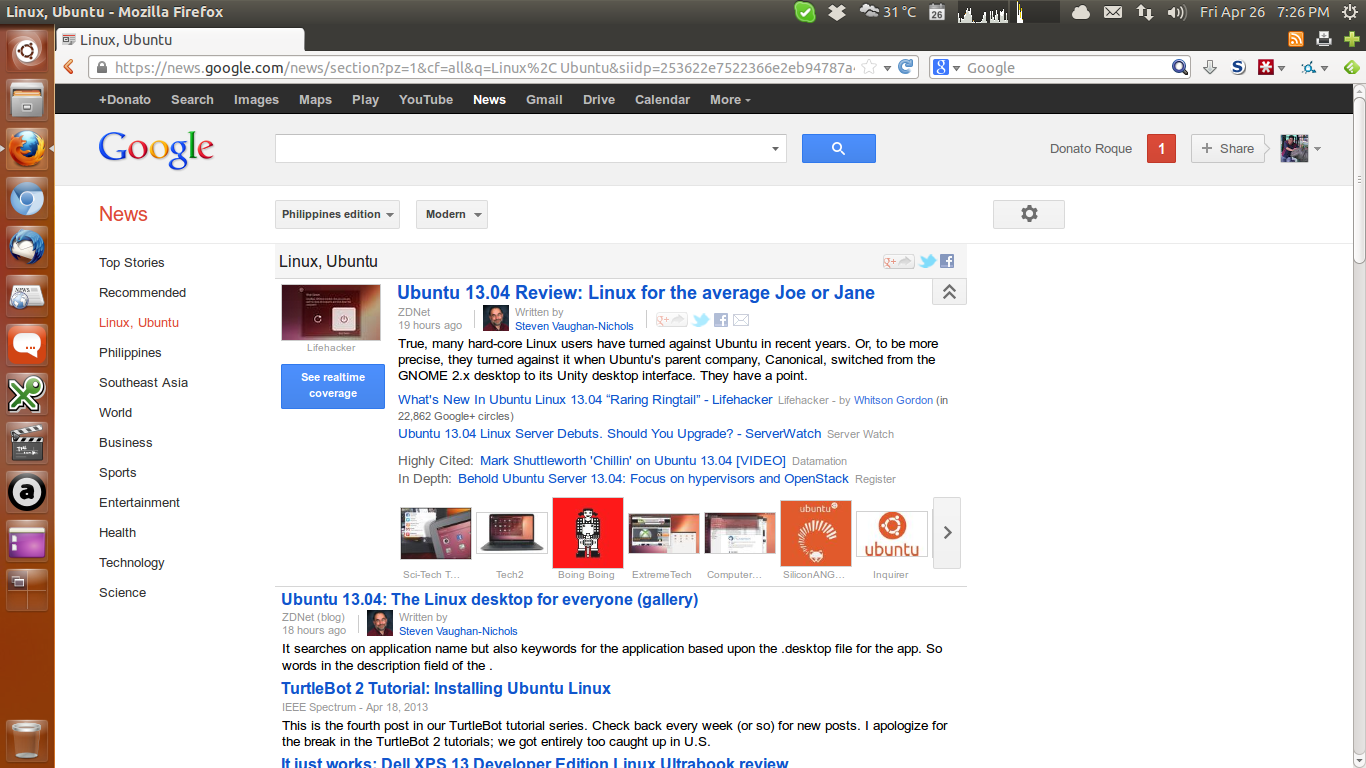Bookmark this page with the star icon

click(870, 67)
